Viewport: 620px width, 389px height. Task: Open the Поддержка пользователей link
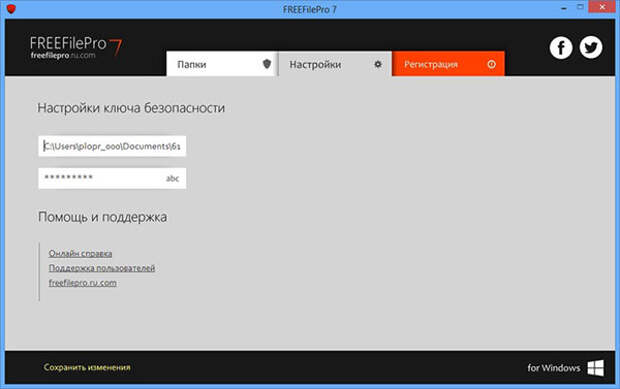102,268
